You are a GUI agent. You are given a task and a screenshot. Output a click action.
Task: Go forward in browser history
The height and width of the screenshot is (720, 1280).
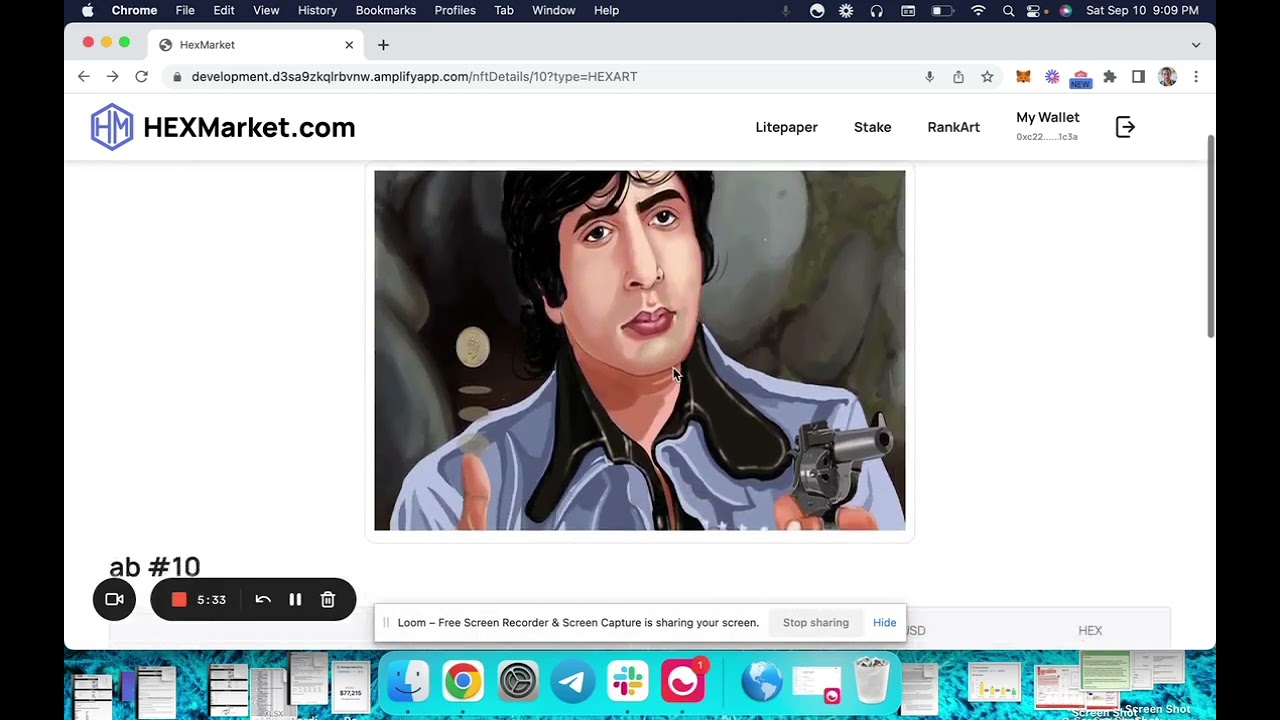[x=112, y=76]
